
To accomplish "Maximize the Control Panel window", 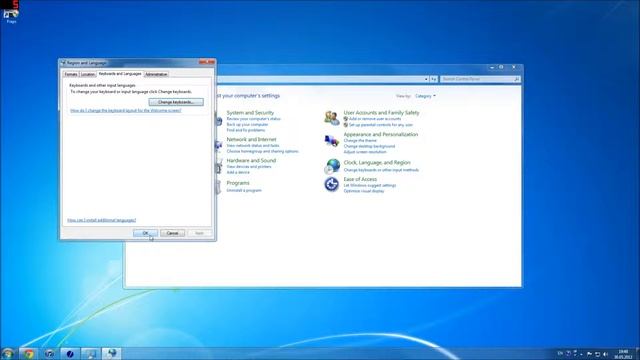I will (501, 67).
